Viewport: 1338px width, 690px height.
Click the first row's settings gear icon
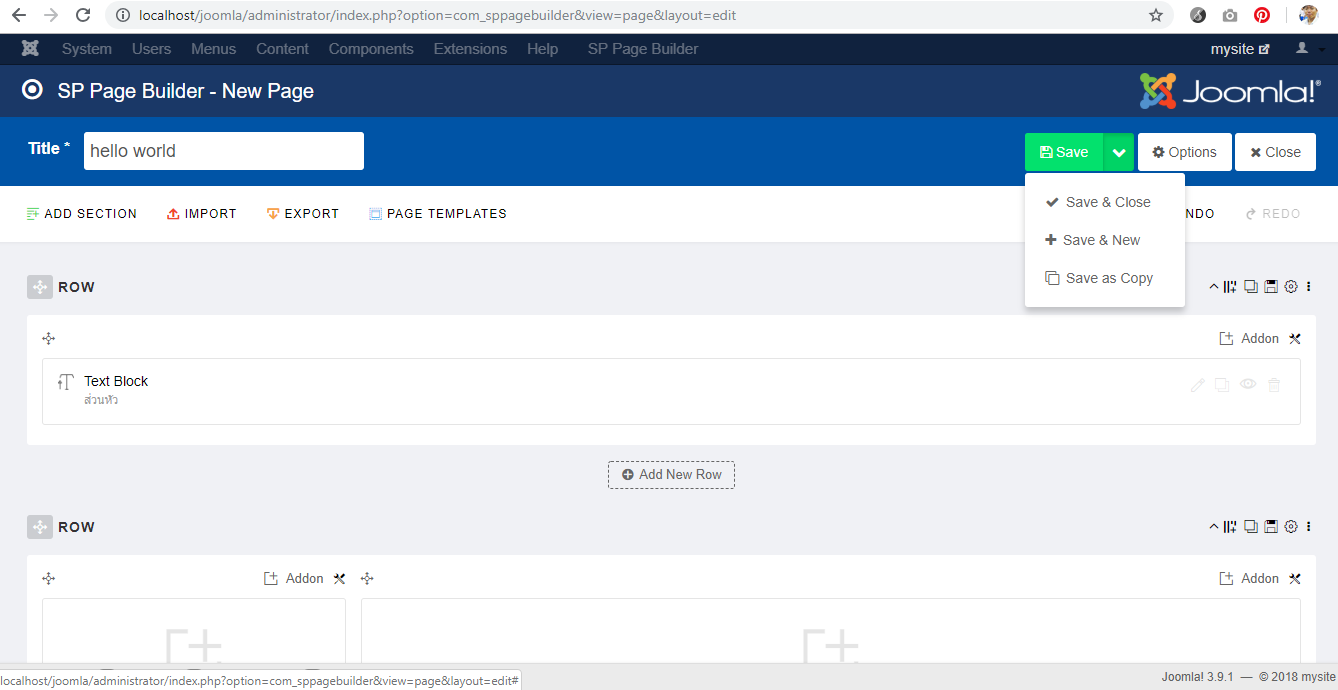point(1291,287)
